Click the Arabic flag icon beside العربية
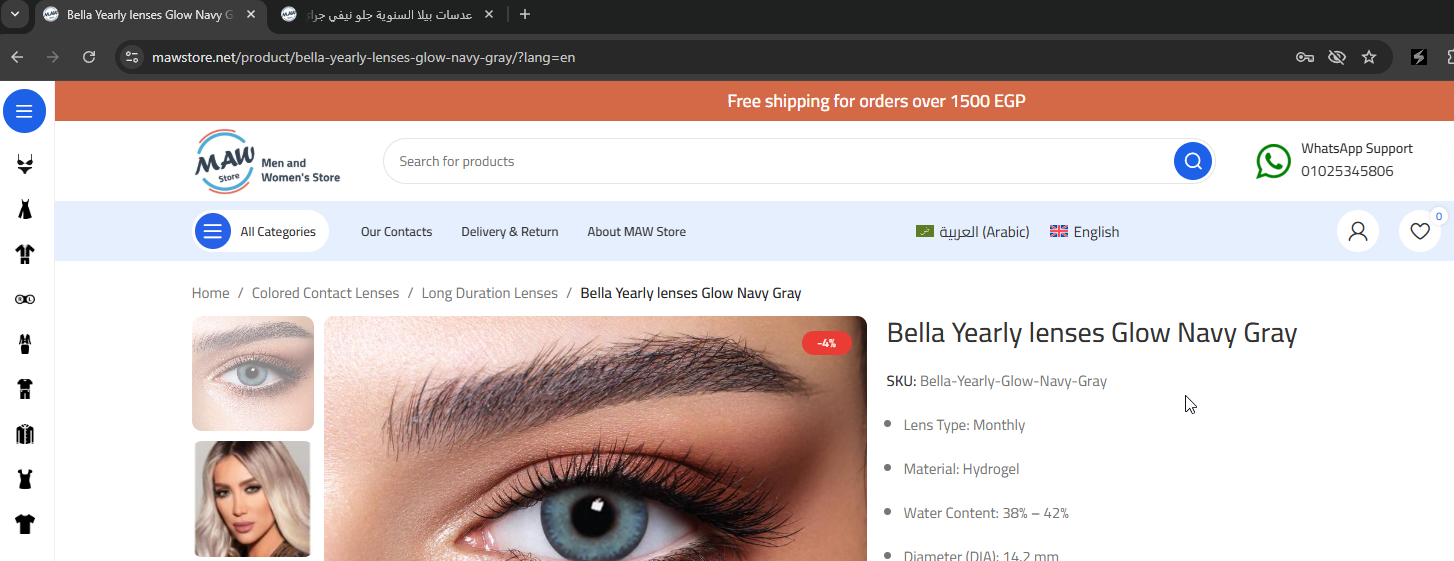This screenshot has width=1454, height=561. [x=925, y=231]
